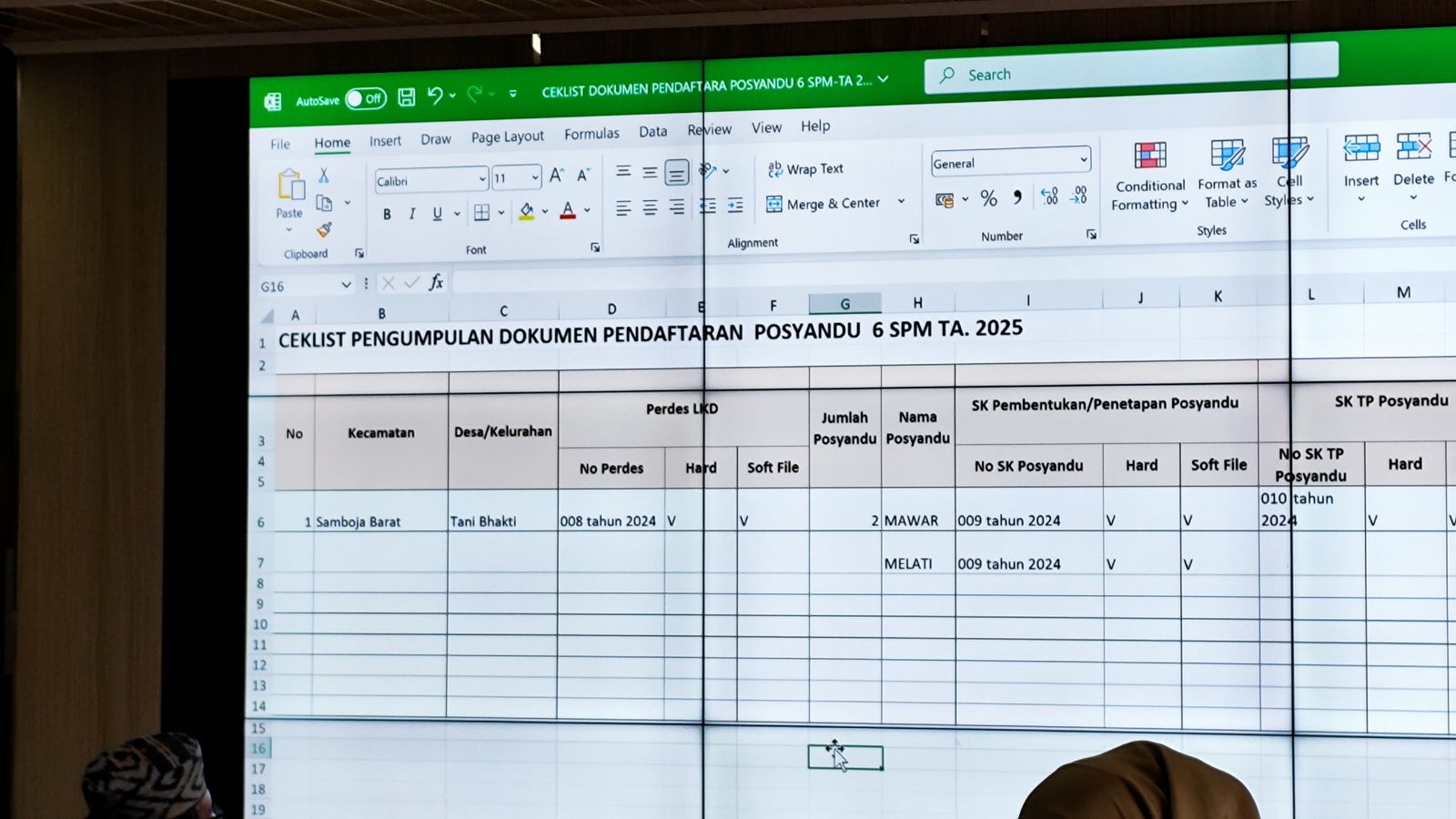Screen dimensions: 1456x819
Task: Click the Save icon in title bar
Action: point(407,97)
